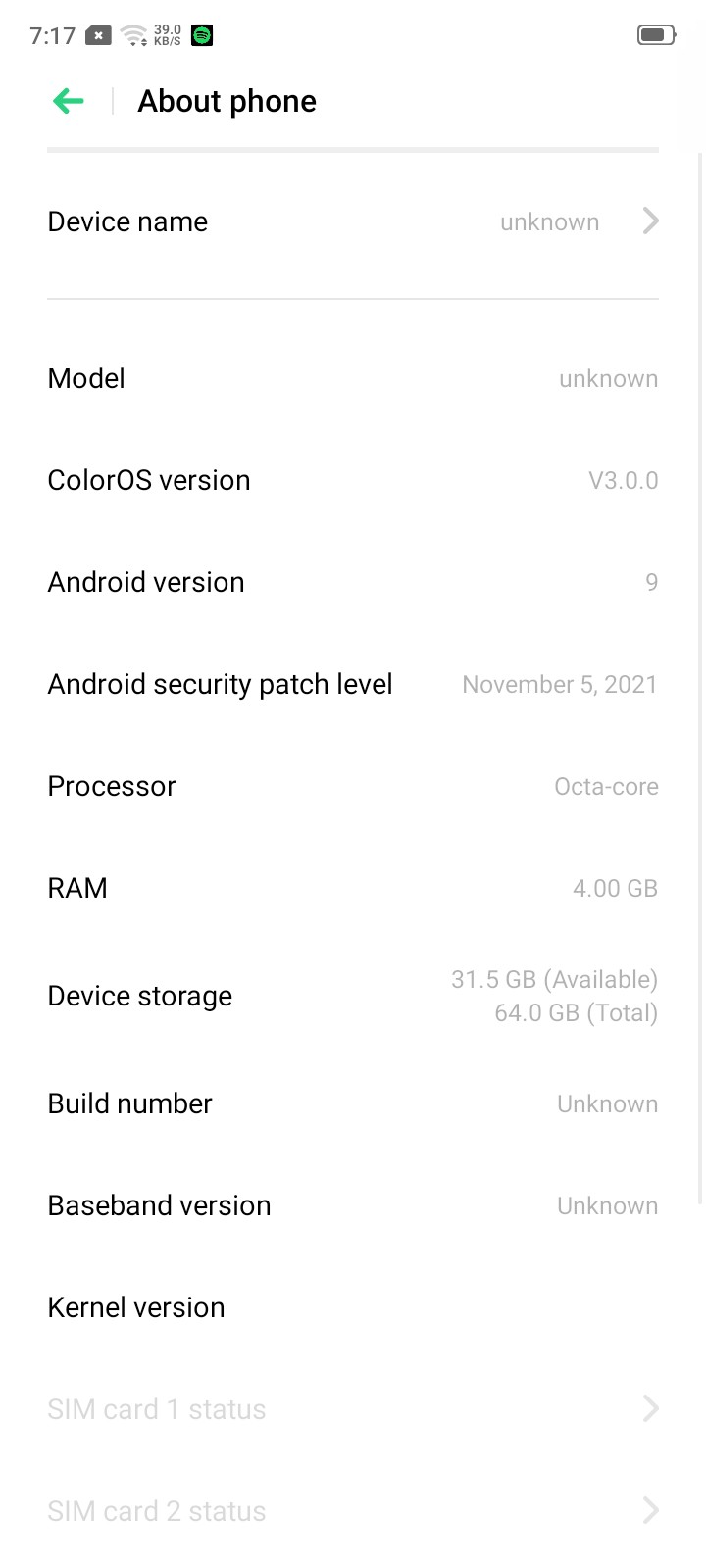Viewport: 706px width, 1568px height.
Task: Open SIM card 1 status chevron
Action: point(650,1409)
